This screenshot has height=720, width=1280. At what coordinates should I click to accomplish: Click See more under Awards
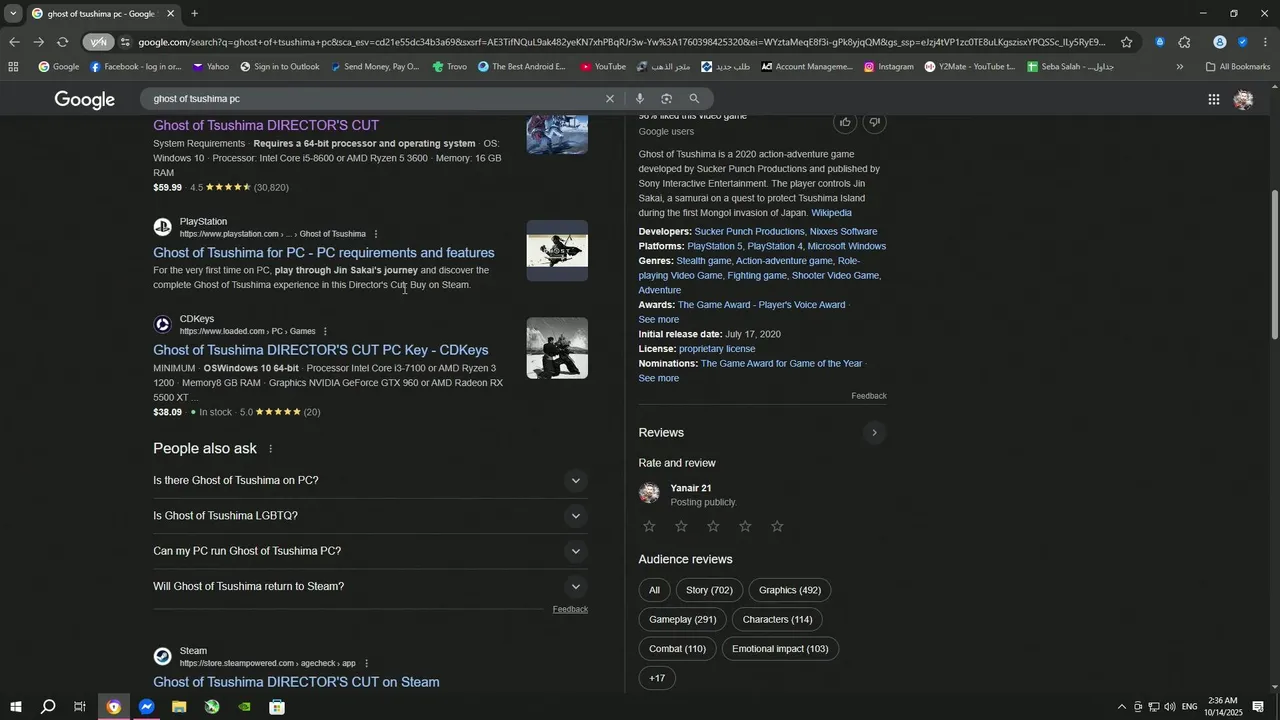pos(659,320)
